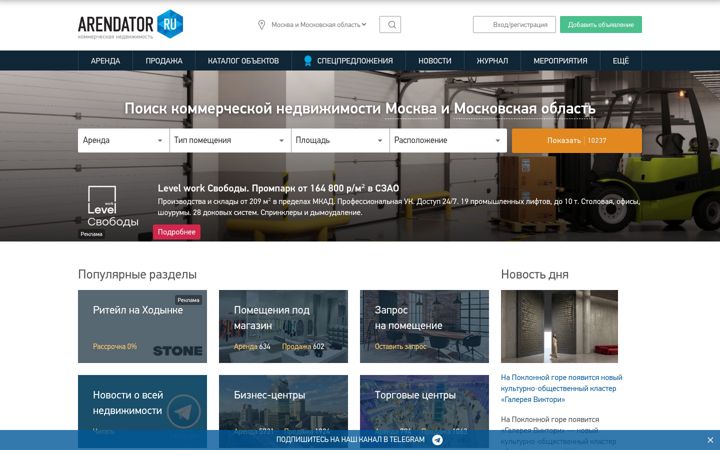Click the Telegram circle icon on Новости о всей недвижимости
Screen dimensions: 720x450
coord(184,411)
